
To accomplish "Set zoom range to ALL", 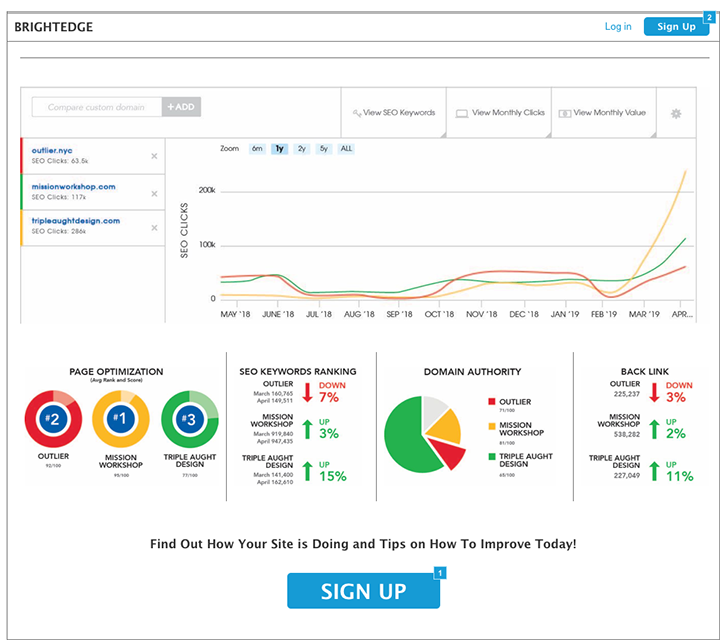I will click(346, 149).
